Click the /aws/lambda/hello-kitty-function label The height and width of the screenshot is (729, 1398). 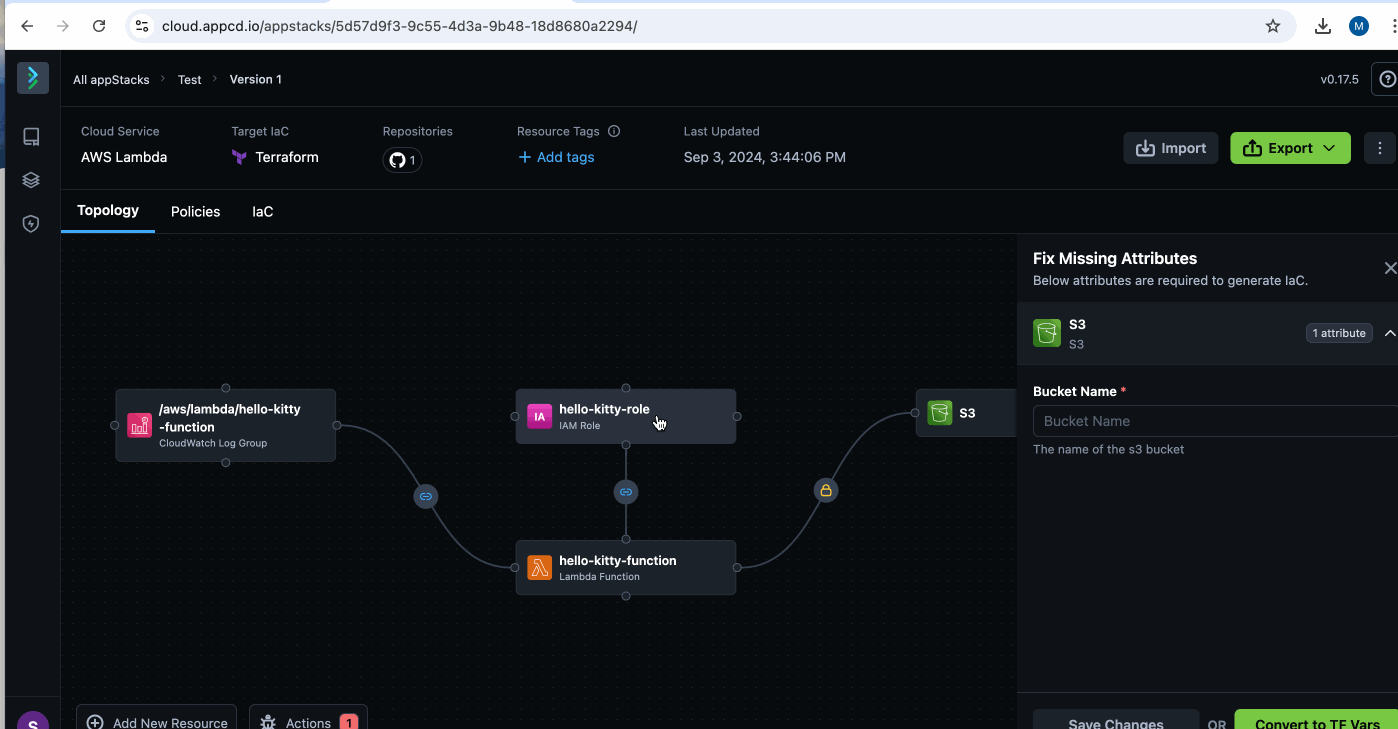click(x=230, y=418)
